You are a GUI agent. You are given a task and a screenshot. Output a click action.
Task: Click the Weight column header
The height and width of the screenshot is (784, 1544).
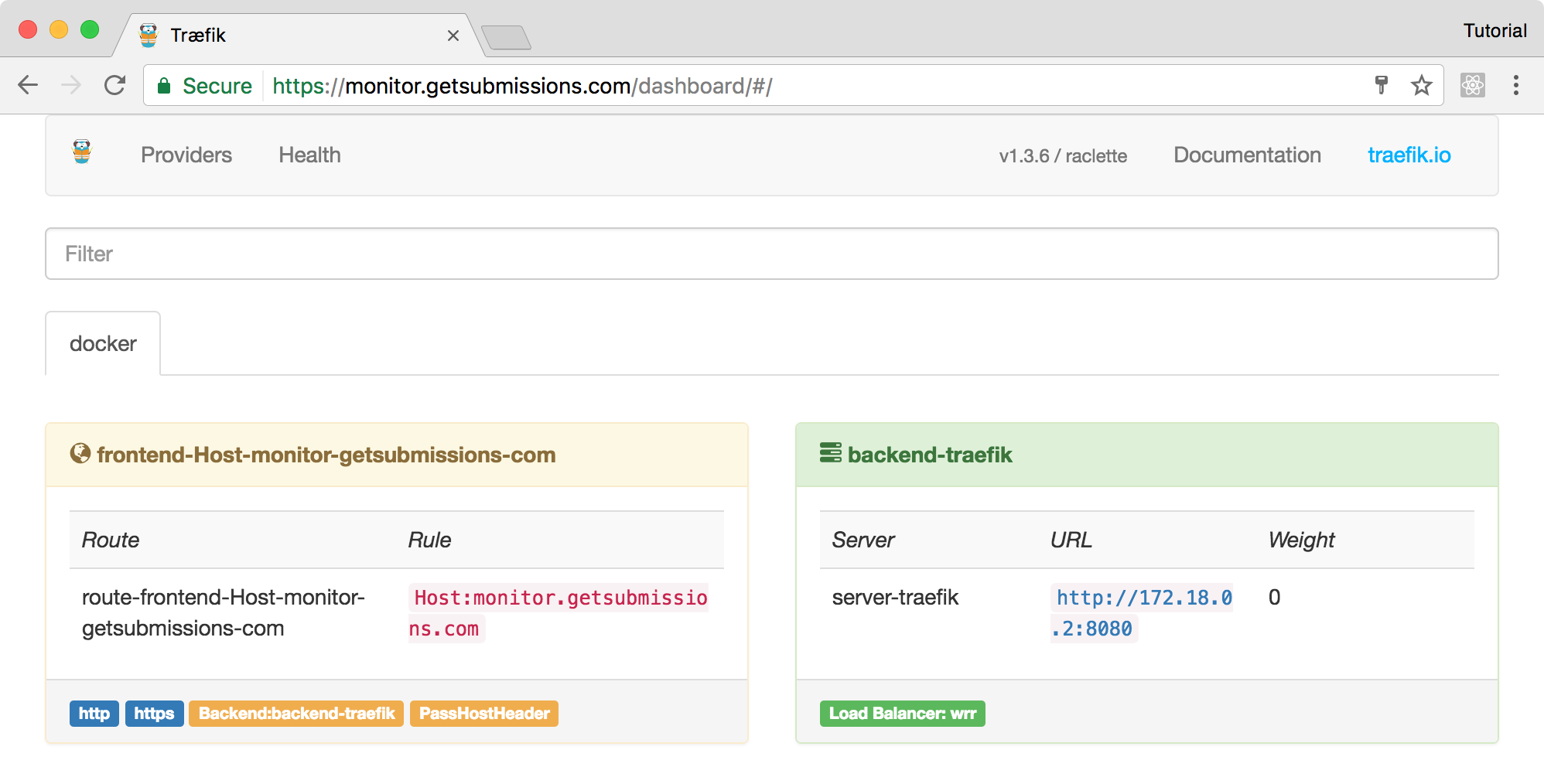(x=1302, y=540)
